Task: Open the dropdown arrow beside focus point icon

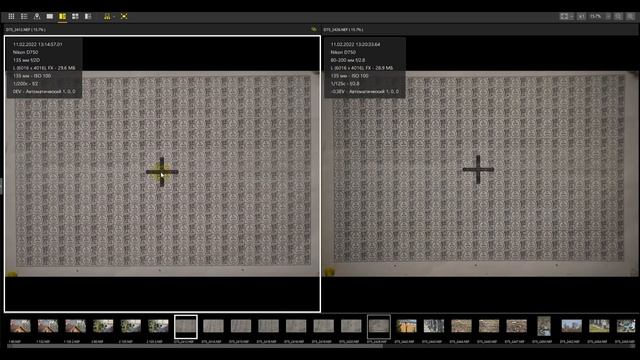Action: pos(114,16)
